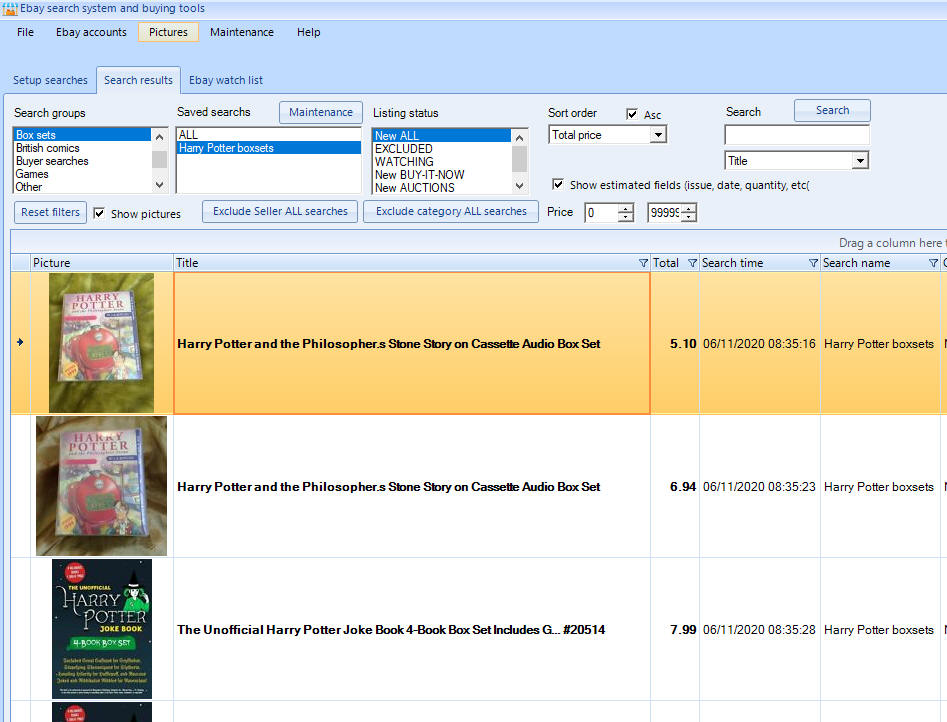
Task: Click the search text input field
Action: pyautogui.click(x=797, y=135)
